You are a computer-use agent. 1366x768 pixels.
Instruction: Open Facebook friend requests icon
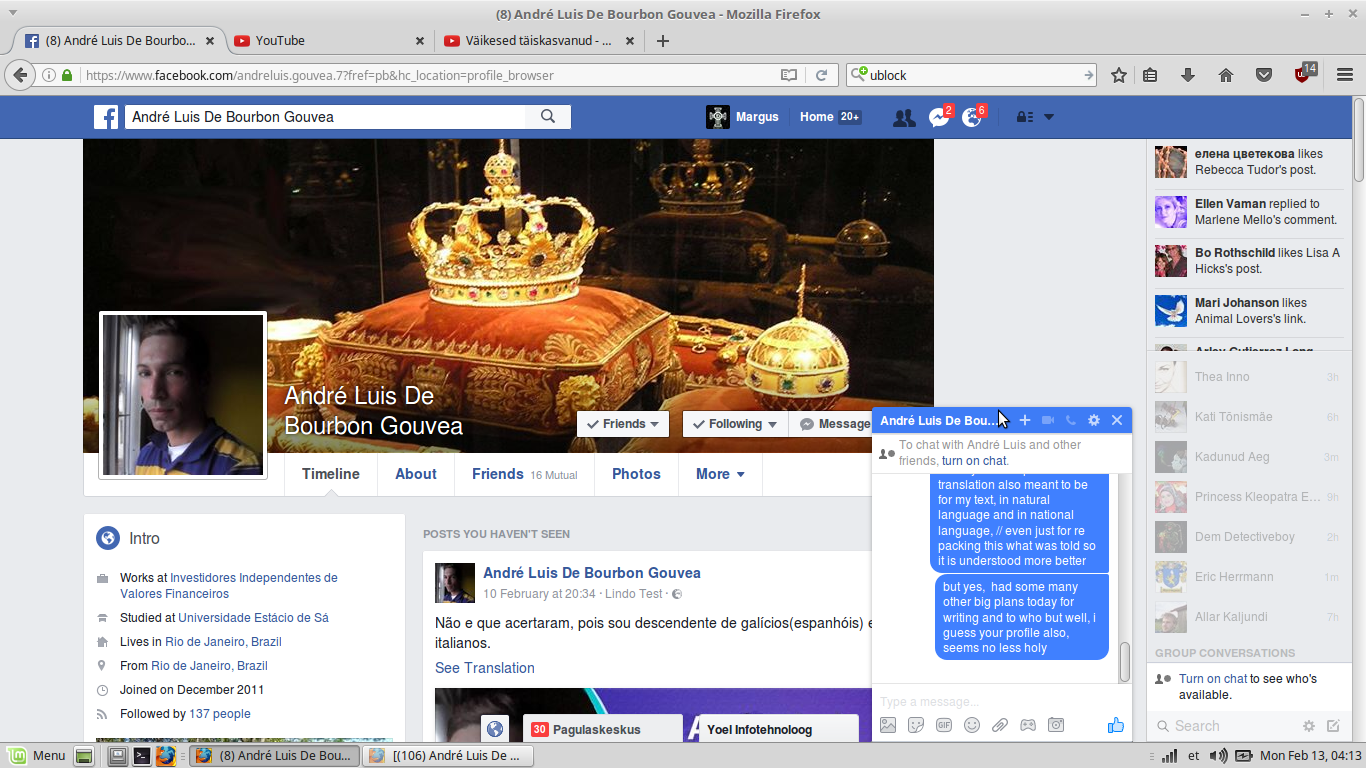pos(904,118)
